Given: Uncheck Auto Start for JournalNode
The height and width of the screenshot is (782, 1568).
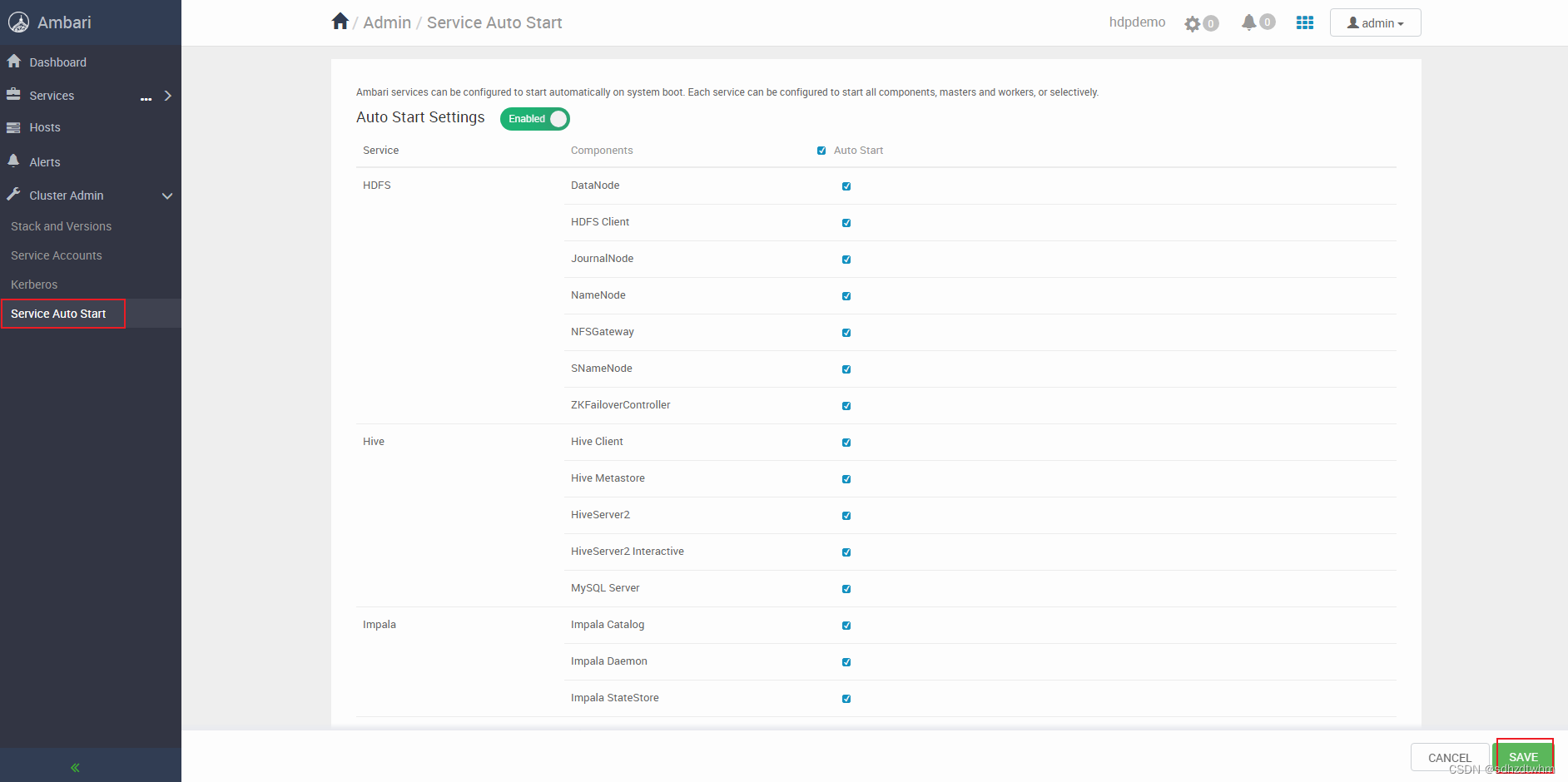Looking at the screenshot, I should 846,260.
